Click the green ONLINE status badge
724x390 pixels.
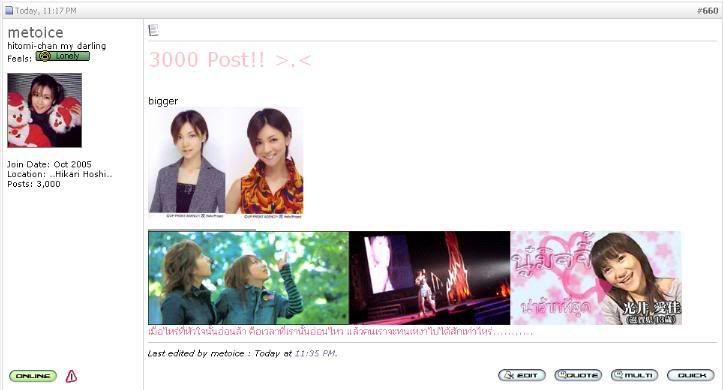(33, 376)
